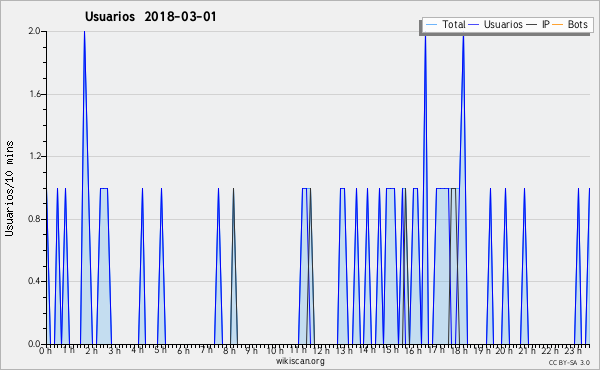Click the '6 h' x-axis label

pos(183,350)
